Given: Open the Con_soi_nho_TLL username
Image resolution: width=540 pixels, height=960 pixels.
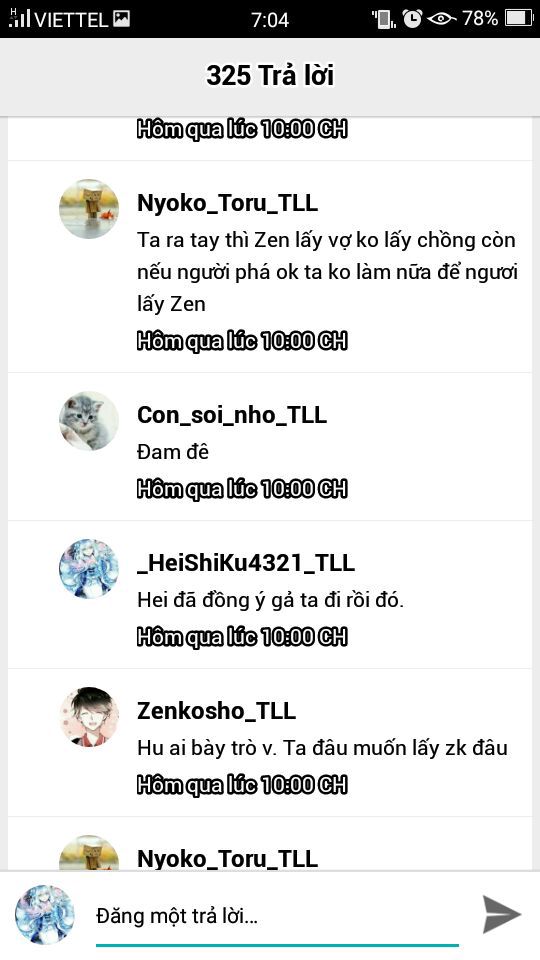Looking at the screenshot, I should click(232, 414).
